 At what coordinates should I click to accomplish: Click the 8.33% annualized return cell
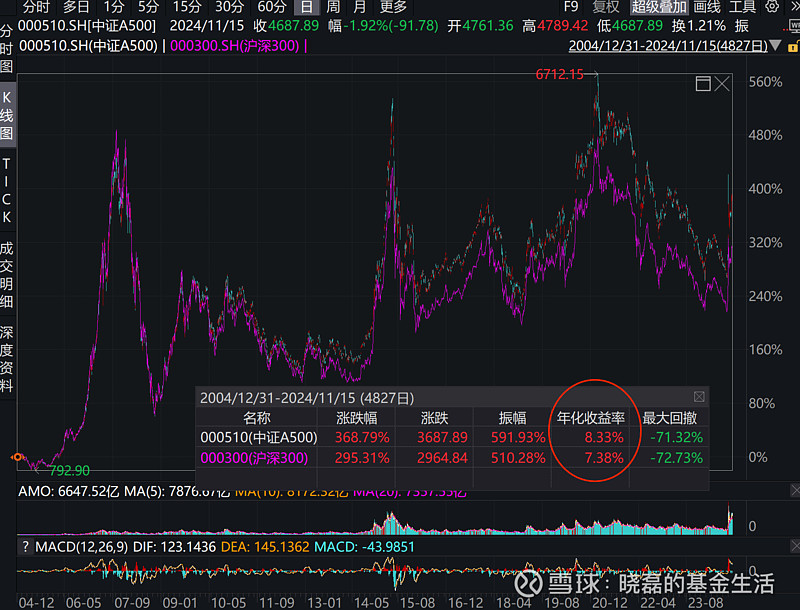[604, 437]
